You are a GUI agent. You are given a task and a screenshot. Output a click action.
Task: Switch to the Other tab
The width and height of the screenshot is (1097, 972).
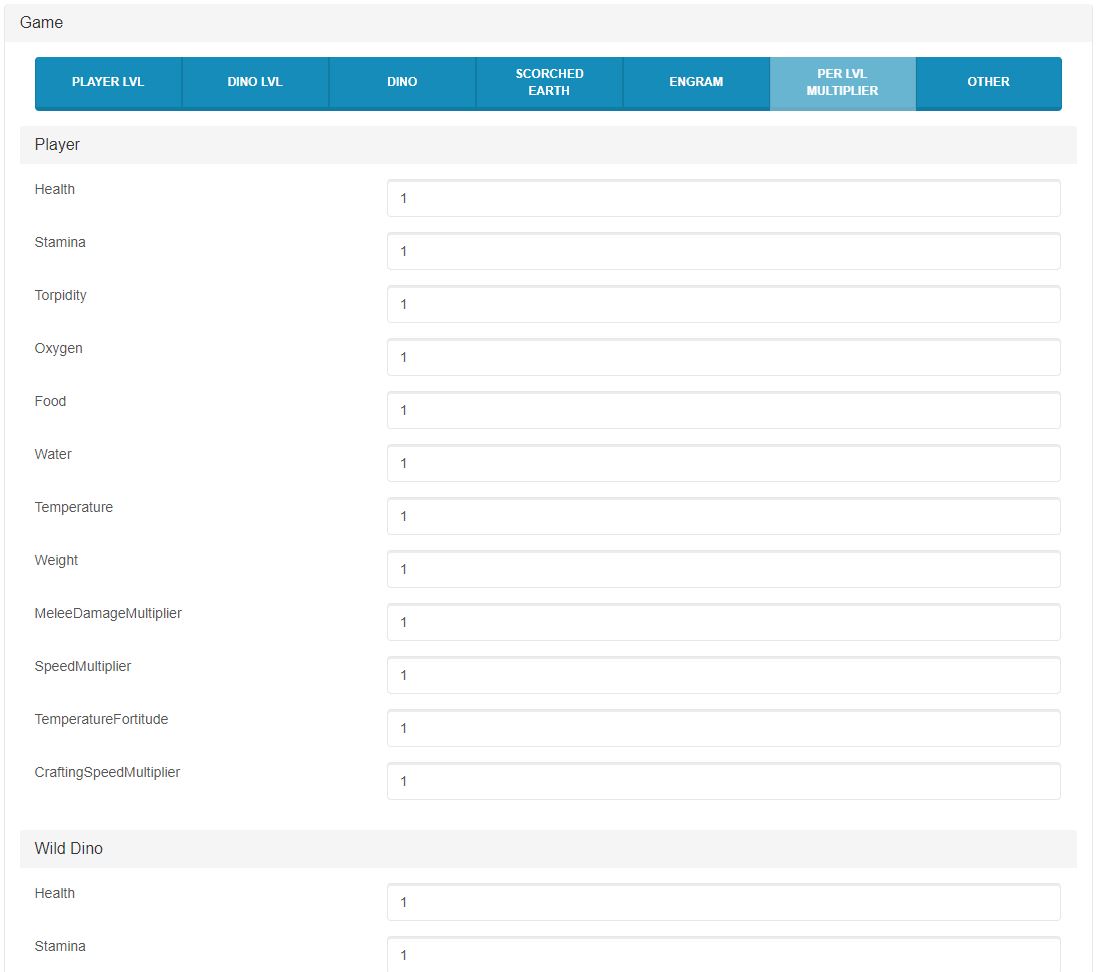coord(988,82)
